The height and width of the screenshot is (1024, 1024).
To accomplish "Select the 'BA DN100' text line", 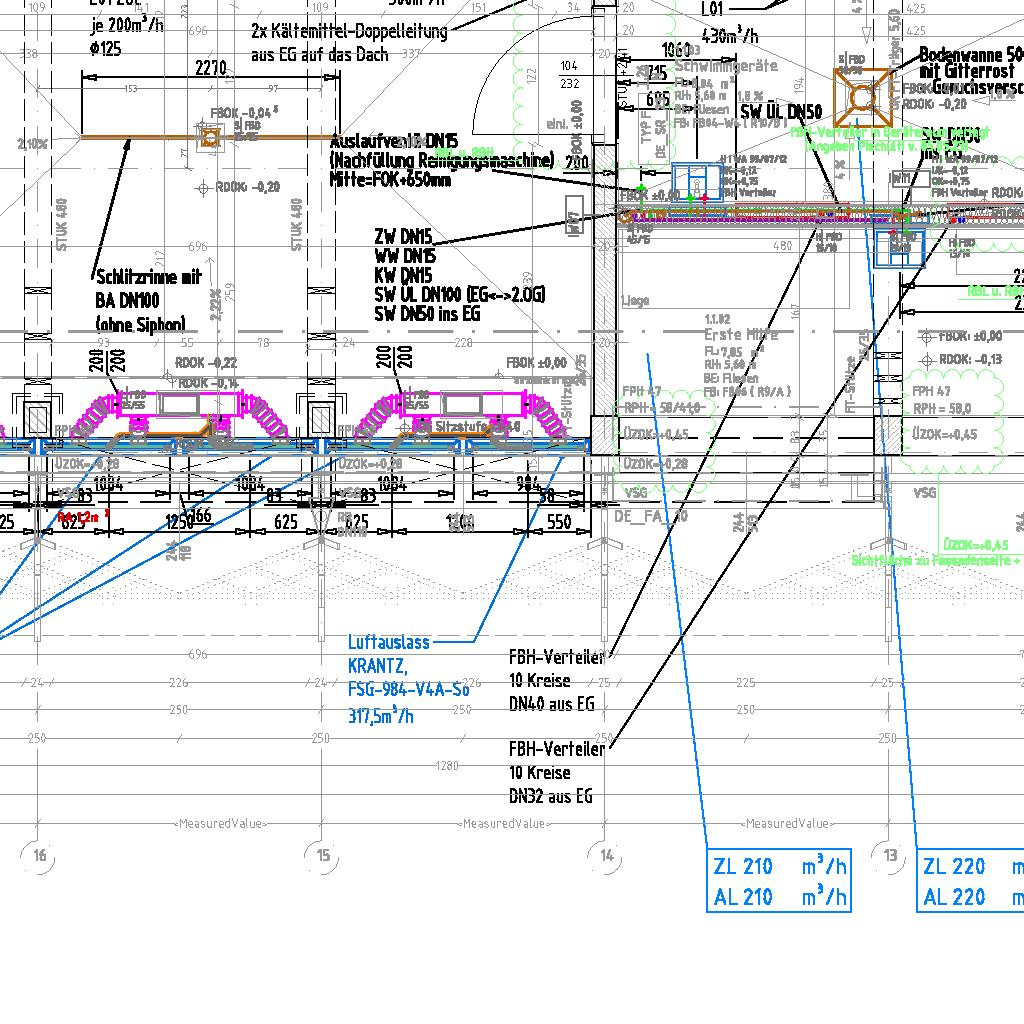I will click(x=127, y=300).
